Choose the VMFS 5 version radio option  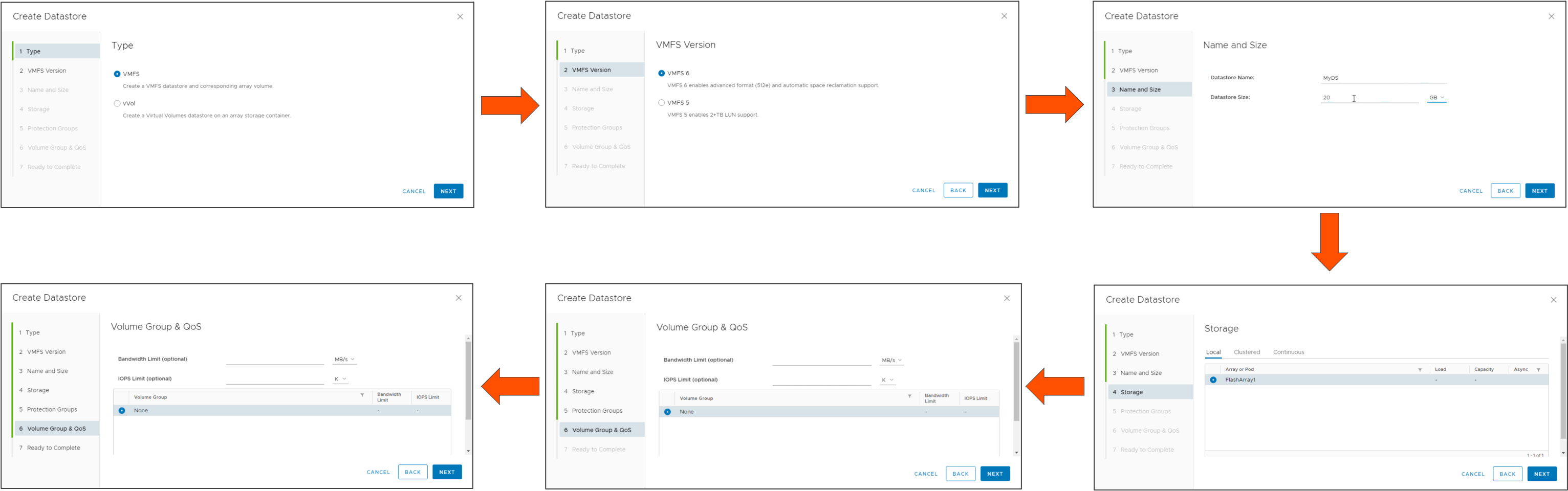pos(662,103)
